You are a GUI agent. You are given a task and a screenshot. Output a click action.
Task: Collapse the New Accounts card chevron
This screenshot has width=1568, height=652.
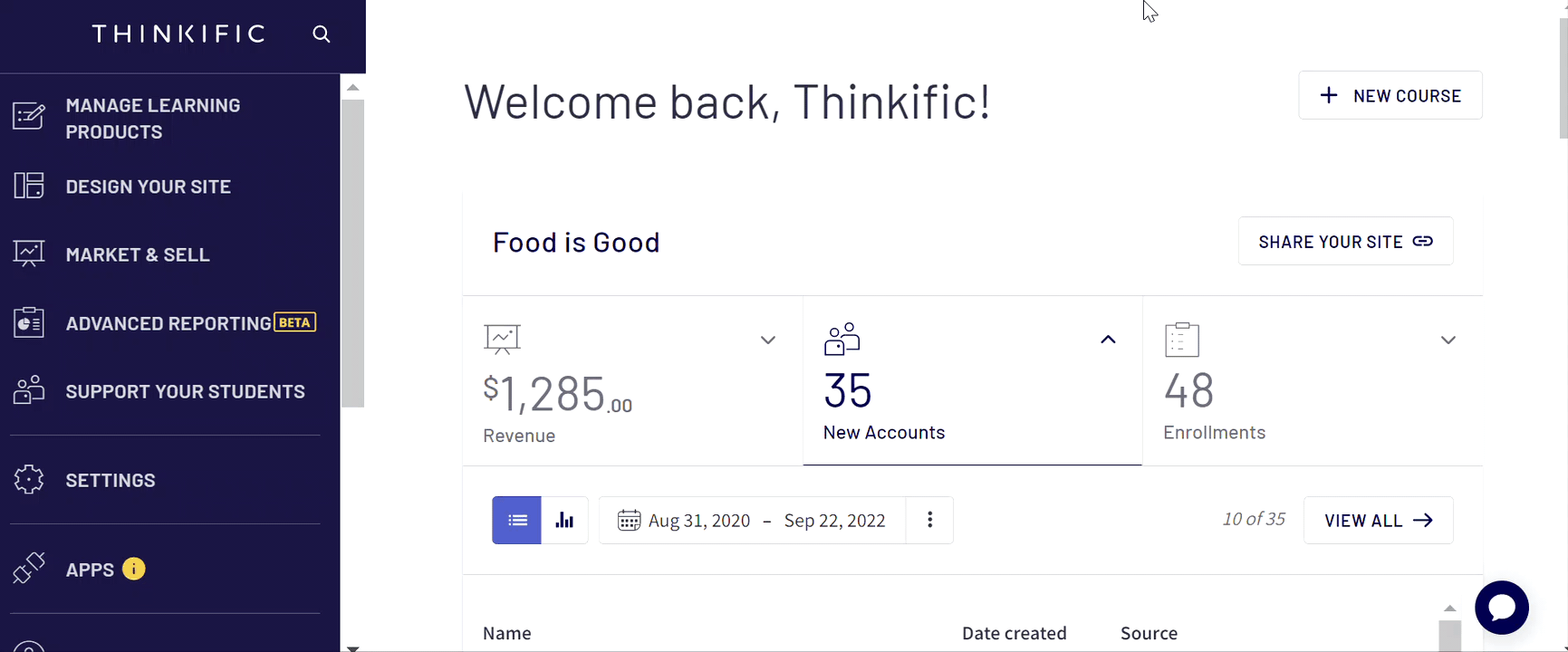(1108, 340)
